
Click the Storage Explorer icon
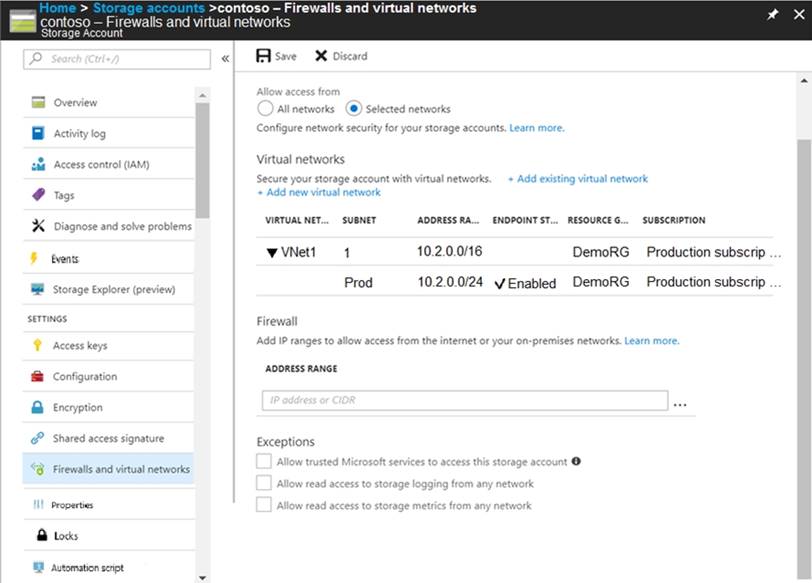click(x=37, y=289)
